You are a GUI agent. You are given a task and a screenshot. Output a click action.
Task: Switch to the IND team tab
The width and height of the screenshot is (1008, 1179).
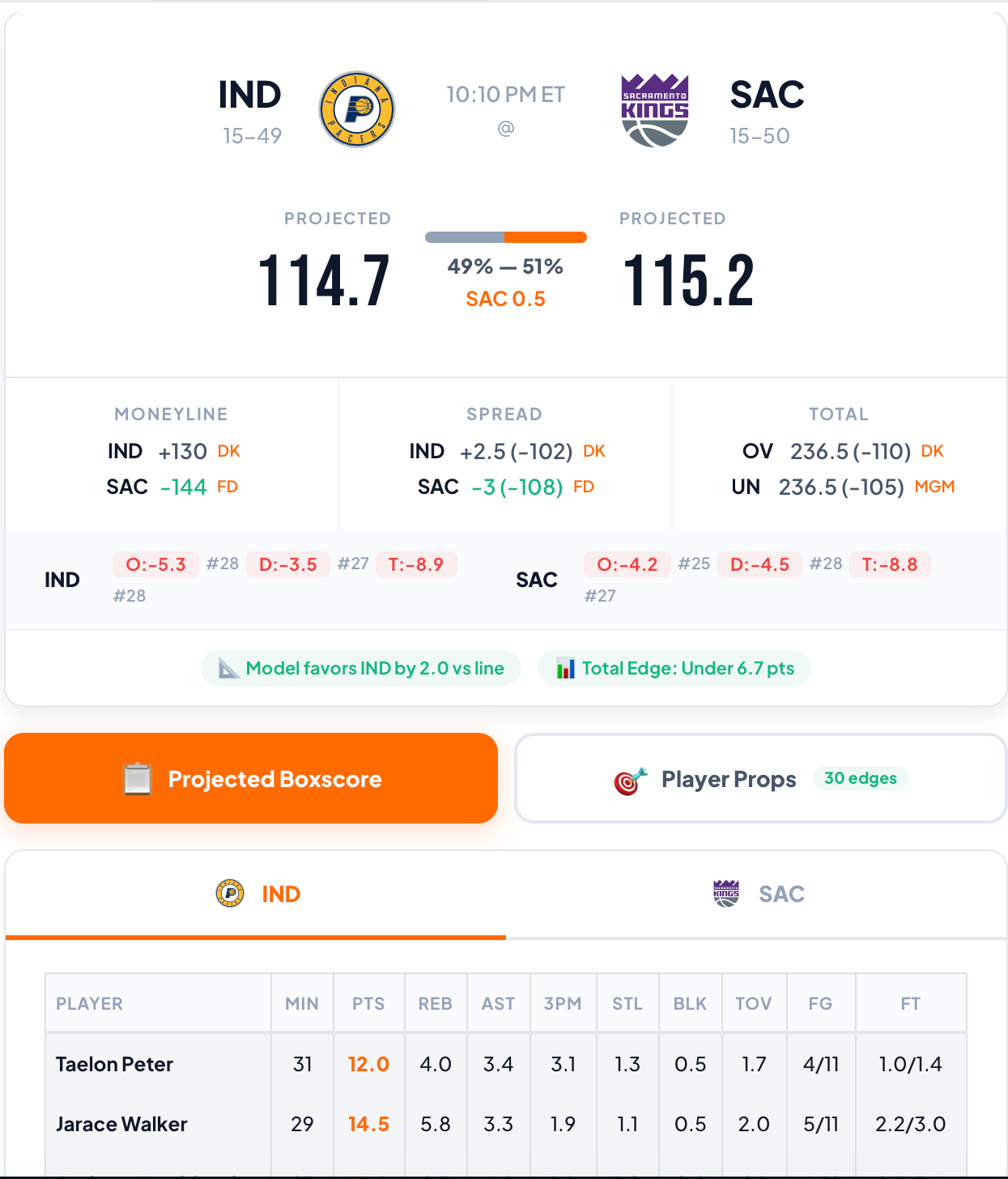click(x=256, y=894)
